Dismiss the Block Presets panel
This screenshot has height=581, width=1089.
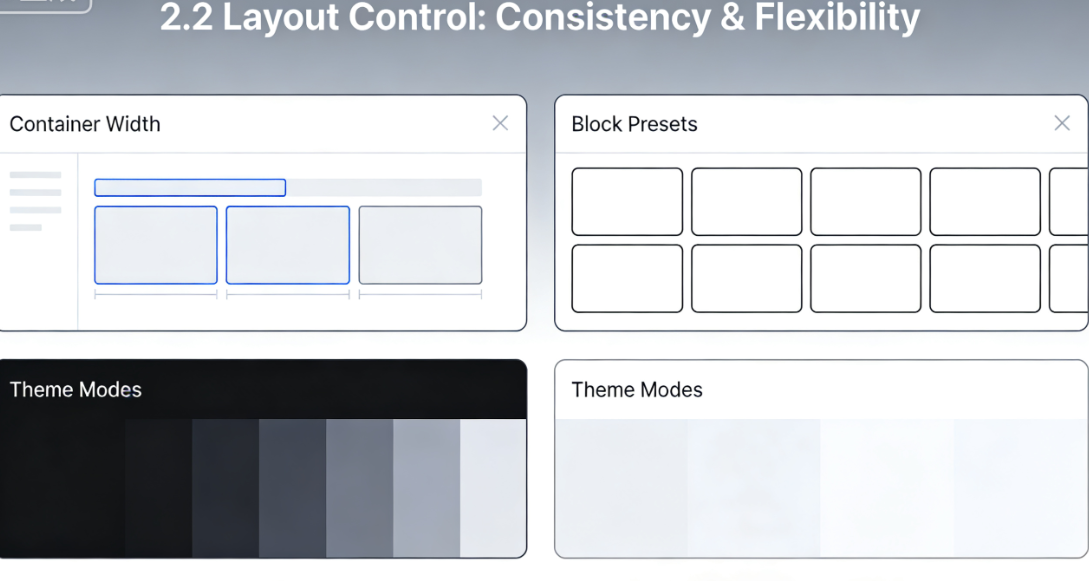pyautogui.click(x=1062, y=123)
